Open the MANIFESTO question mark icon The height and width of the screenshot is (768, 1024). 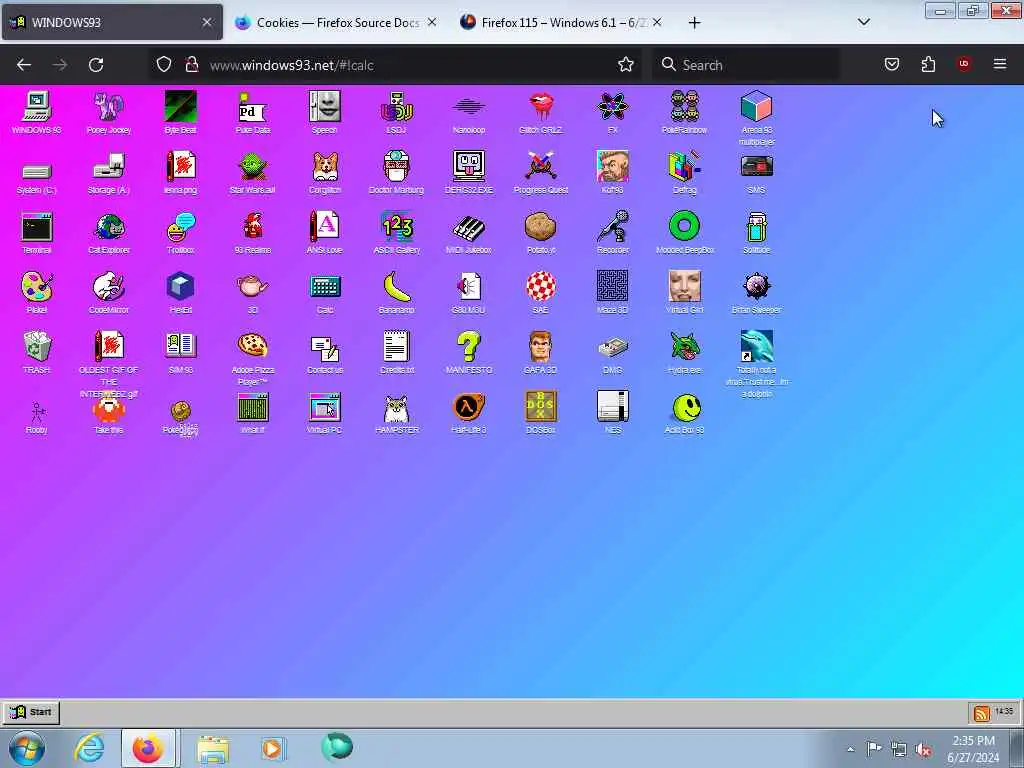468,346
